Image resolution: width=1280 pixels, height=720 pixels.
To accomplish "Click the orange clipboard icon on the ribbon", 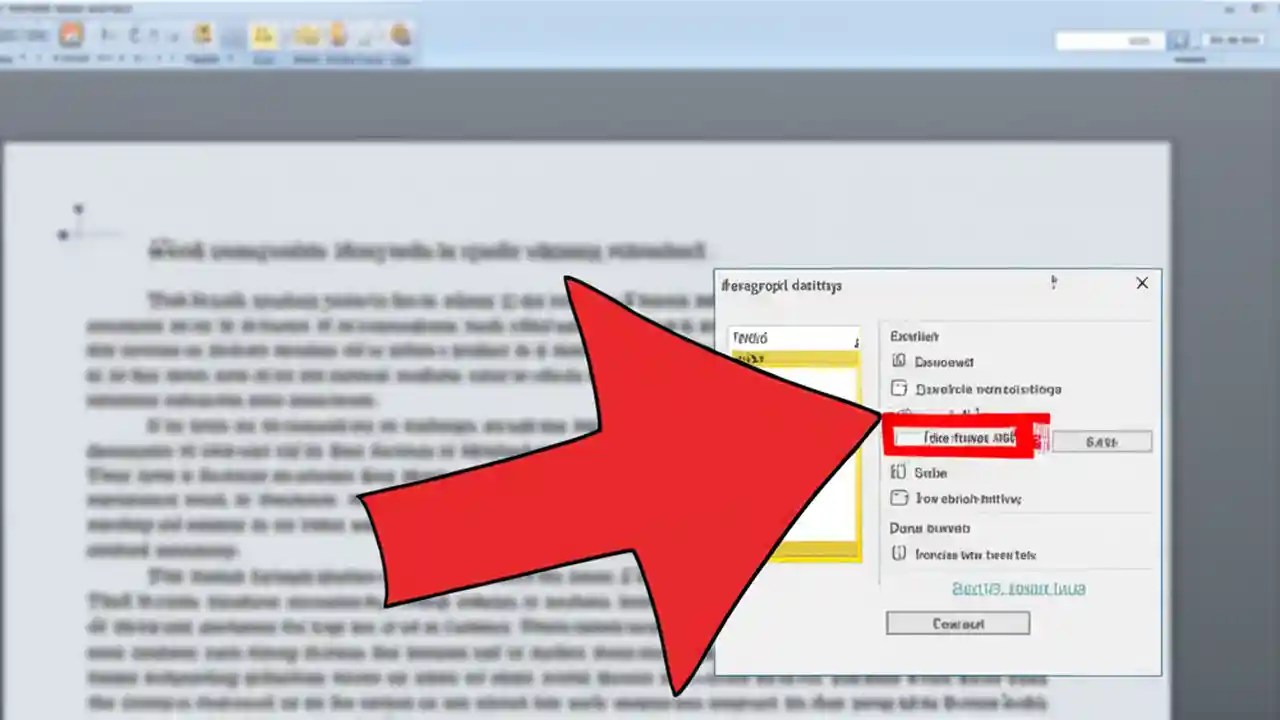I will pyautogui.click(x=337, y=35).
